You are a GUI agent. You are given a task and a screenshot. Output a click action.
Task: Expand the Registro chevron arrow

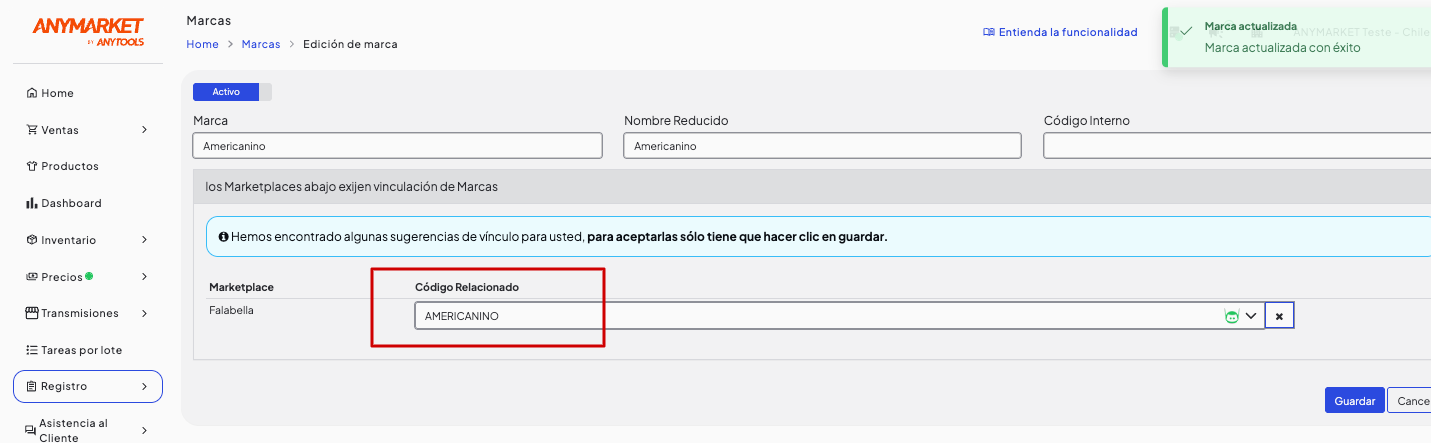[x=145, y=386]
